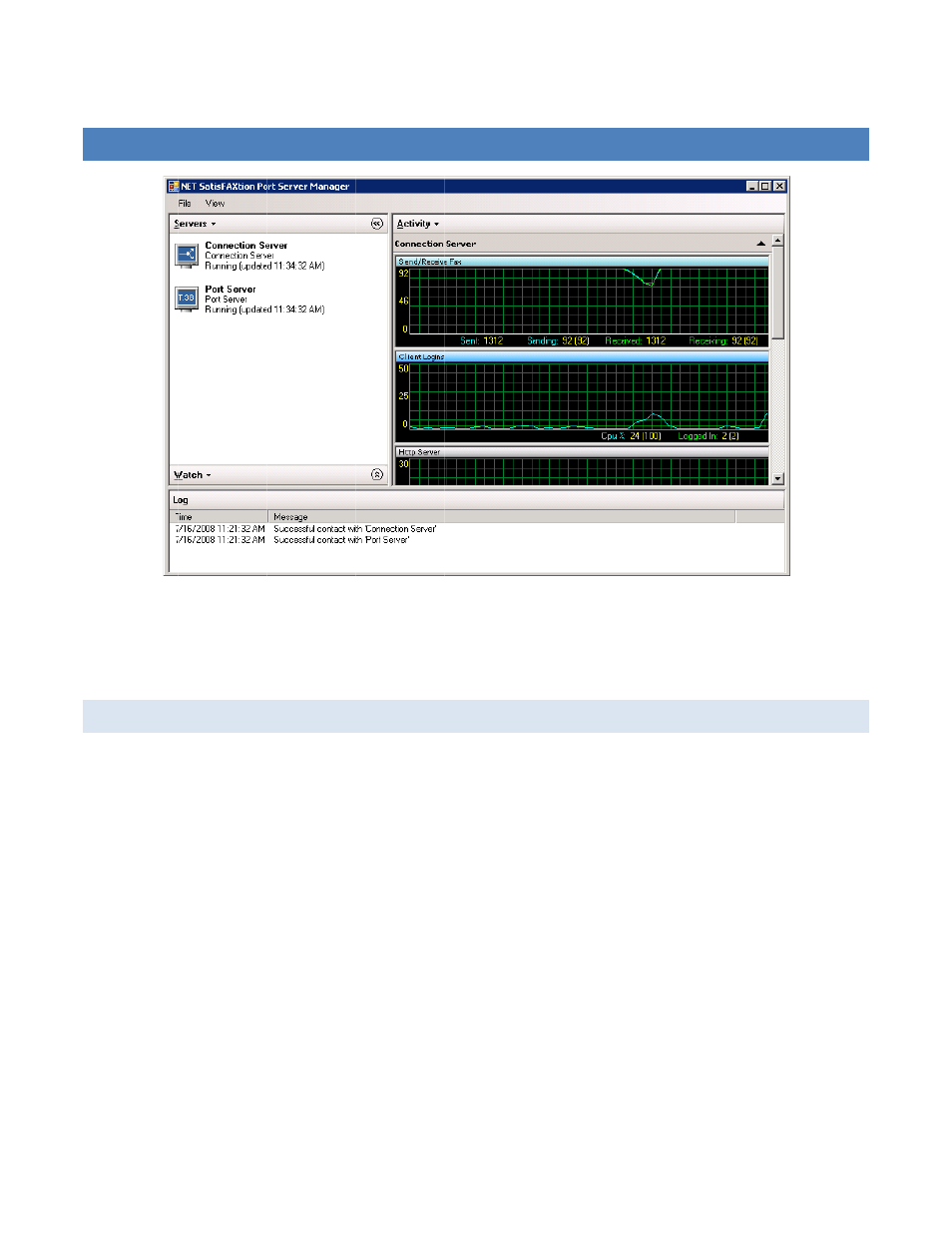Click the Port Server T.38 icon

pos(187,300)
